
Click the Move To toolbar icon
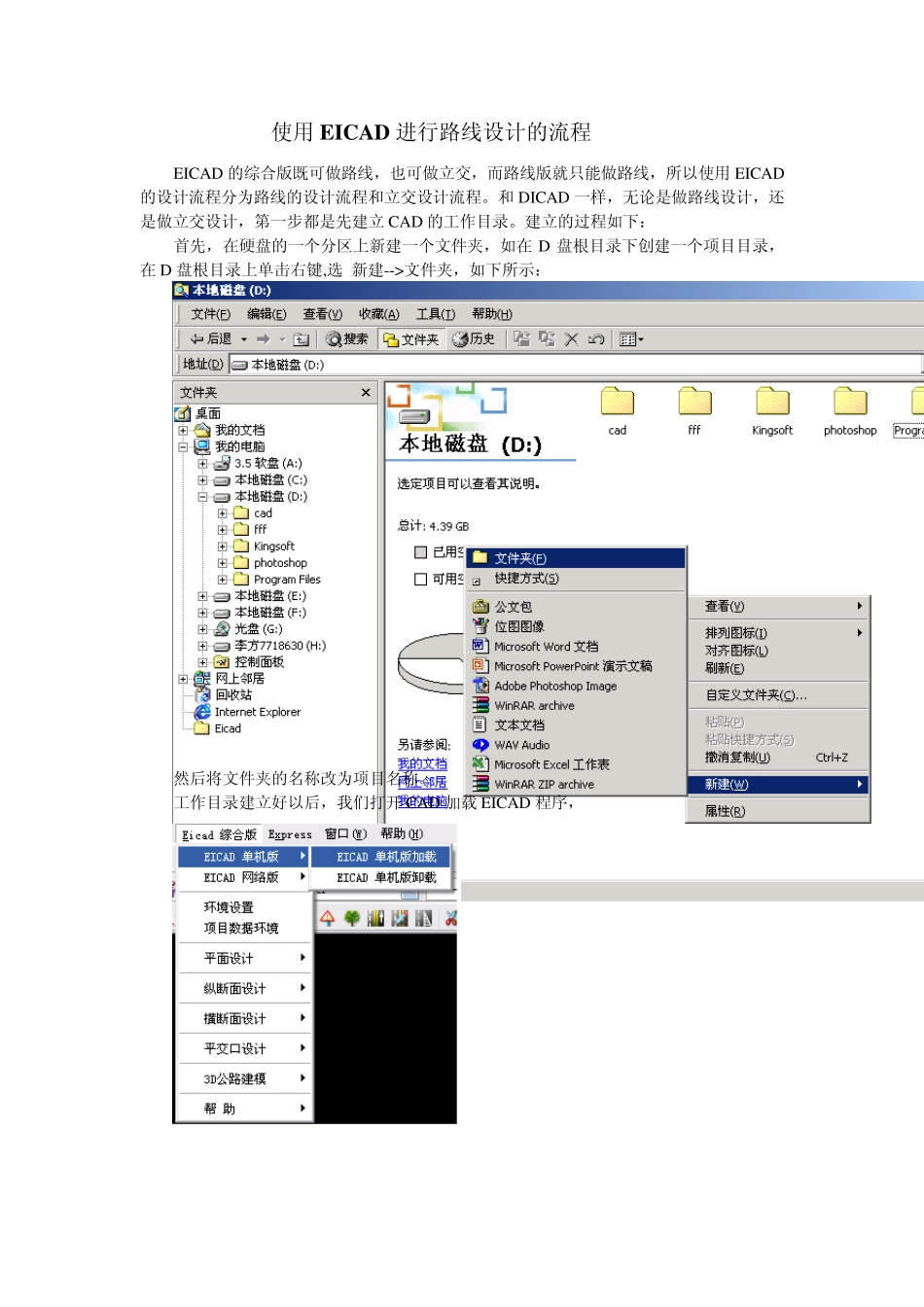click(522, 338)
